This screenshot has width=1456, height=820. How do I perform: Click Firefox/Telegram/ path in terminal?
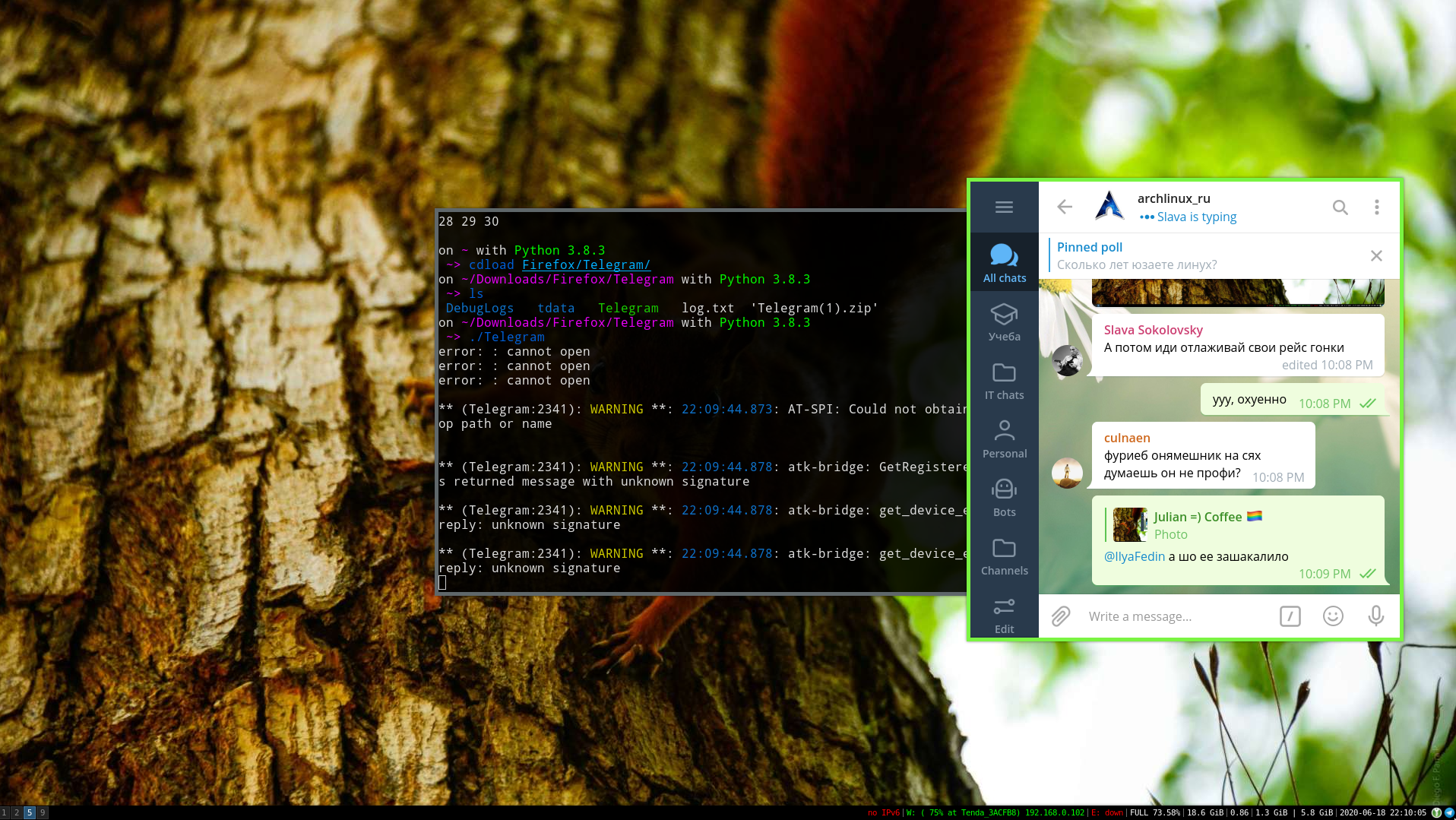click(x=586, y=264)
